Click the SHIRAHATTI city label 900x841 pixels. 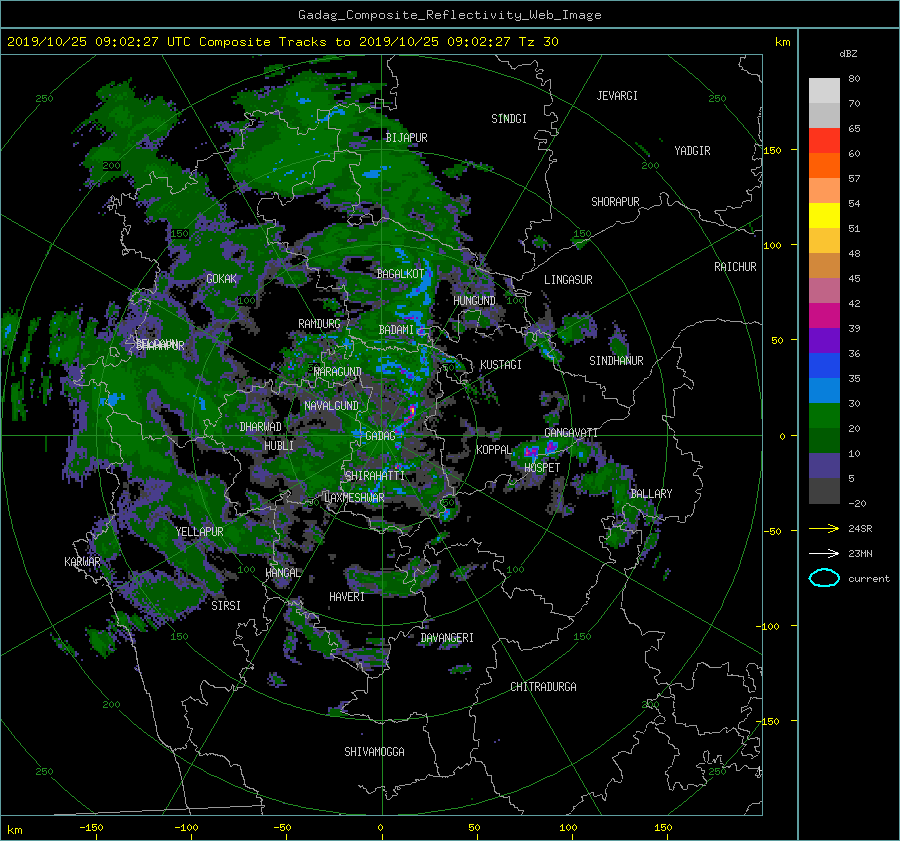point(375,475)
